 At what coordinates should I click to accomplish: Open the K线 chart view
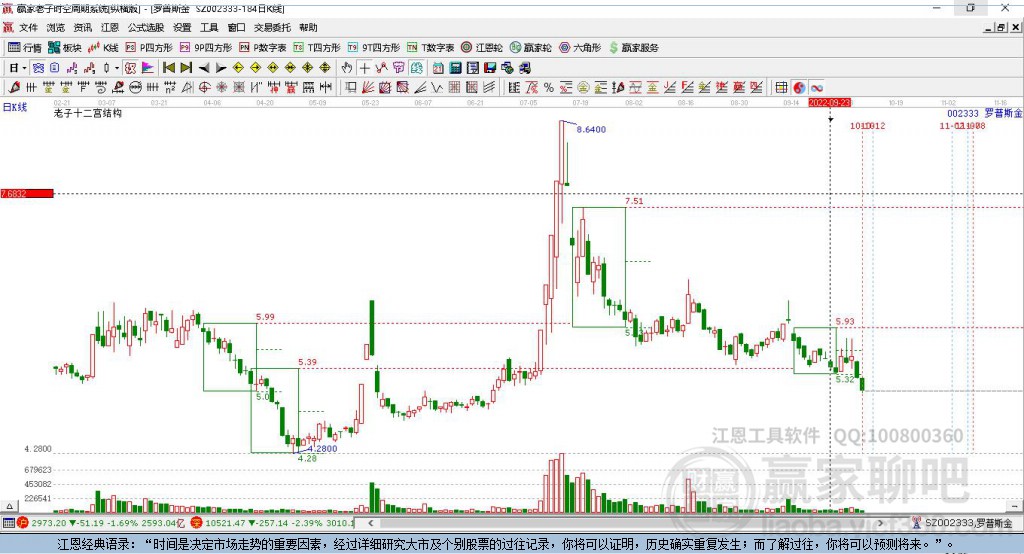[x=103, y=48]
